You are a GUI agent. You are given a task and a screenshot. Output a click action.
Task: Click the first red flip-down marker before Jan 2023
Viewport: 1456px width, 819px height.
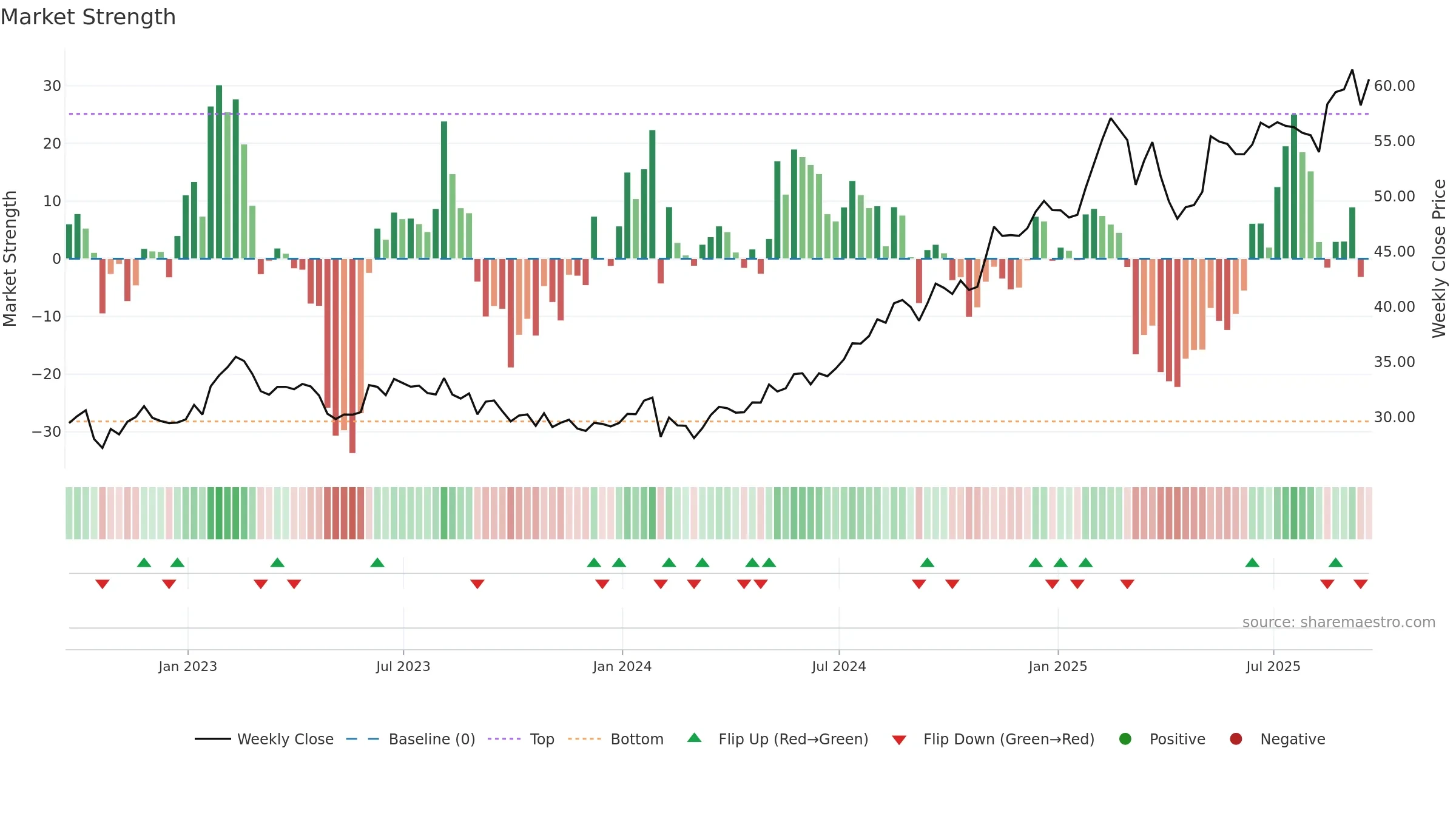coord(102,584)
